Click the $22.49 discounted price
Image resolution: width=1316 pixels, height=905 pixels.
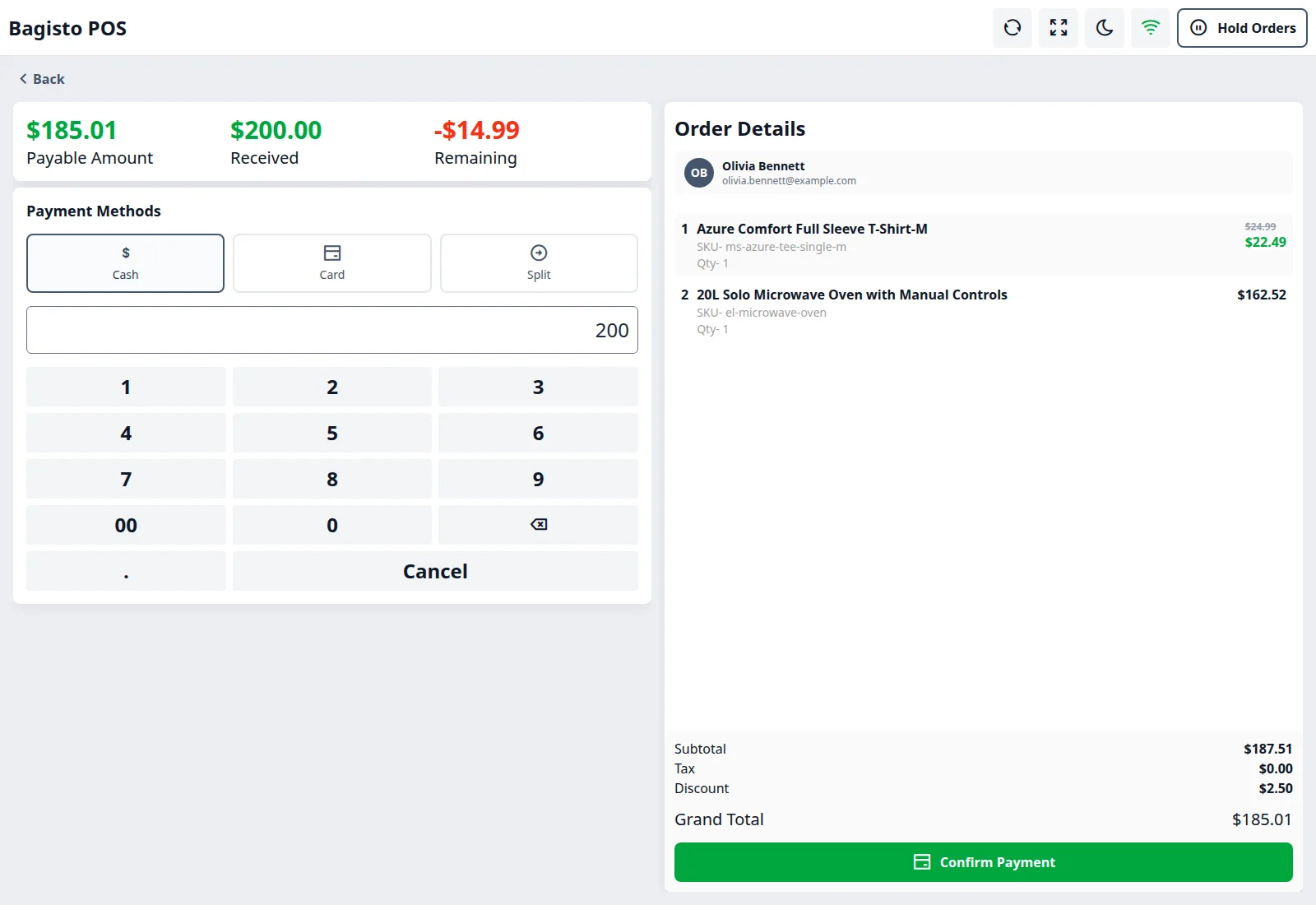coord(1265,242)
